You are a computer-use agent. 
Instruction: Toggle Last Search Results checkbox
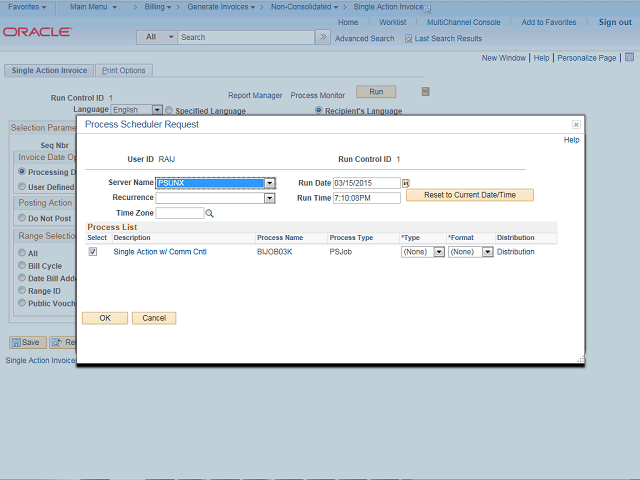(409, 38)
